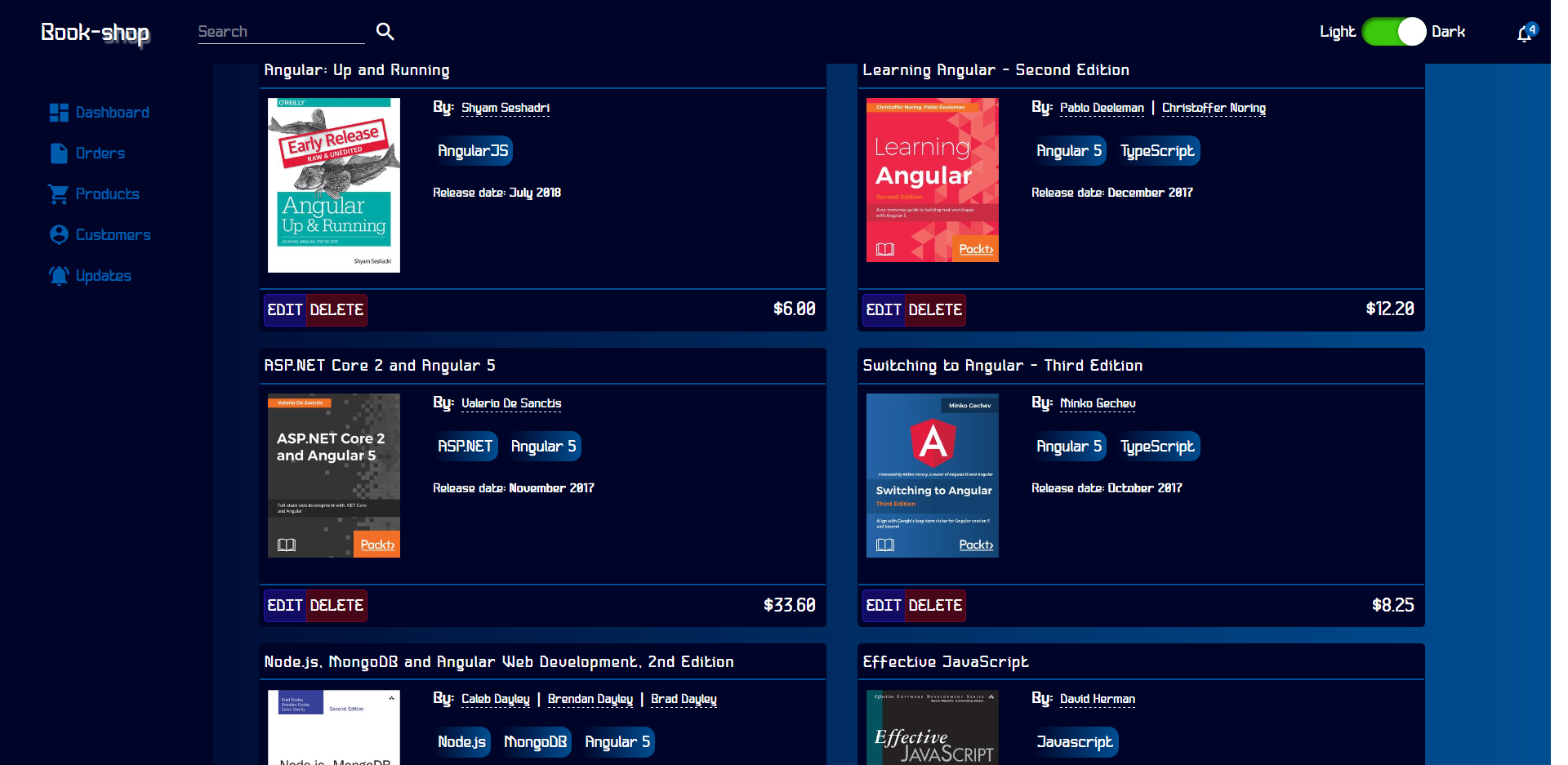Click the Customers person icon

pos(59,235)
